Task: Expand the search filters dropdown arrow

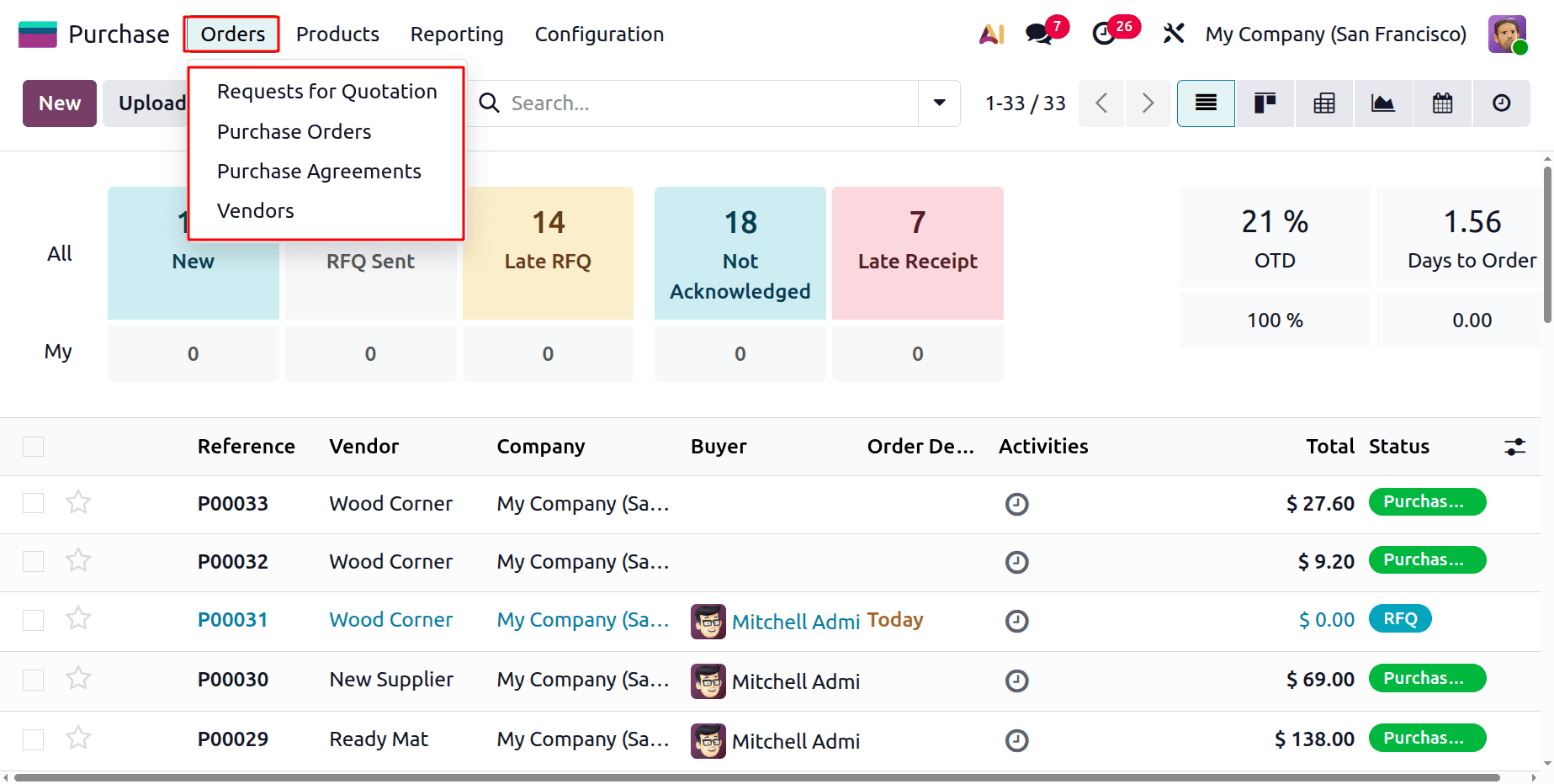Action: 938,103
